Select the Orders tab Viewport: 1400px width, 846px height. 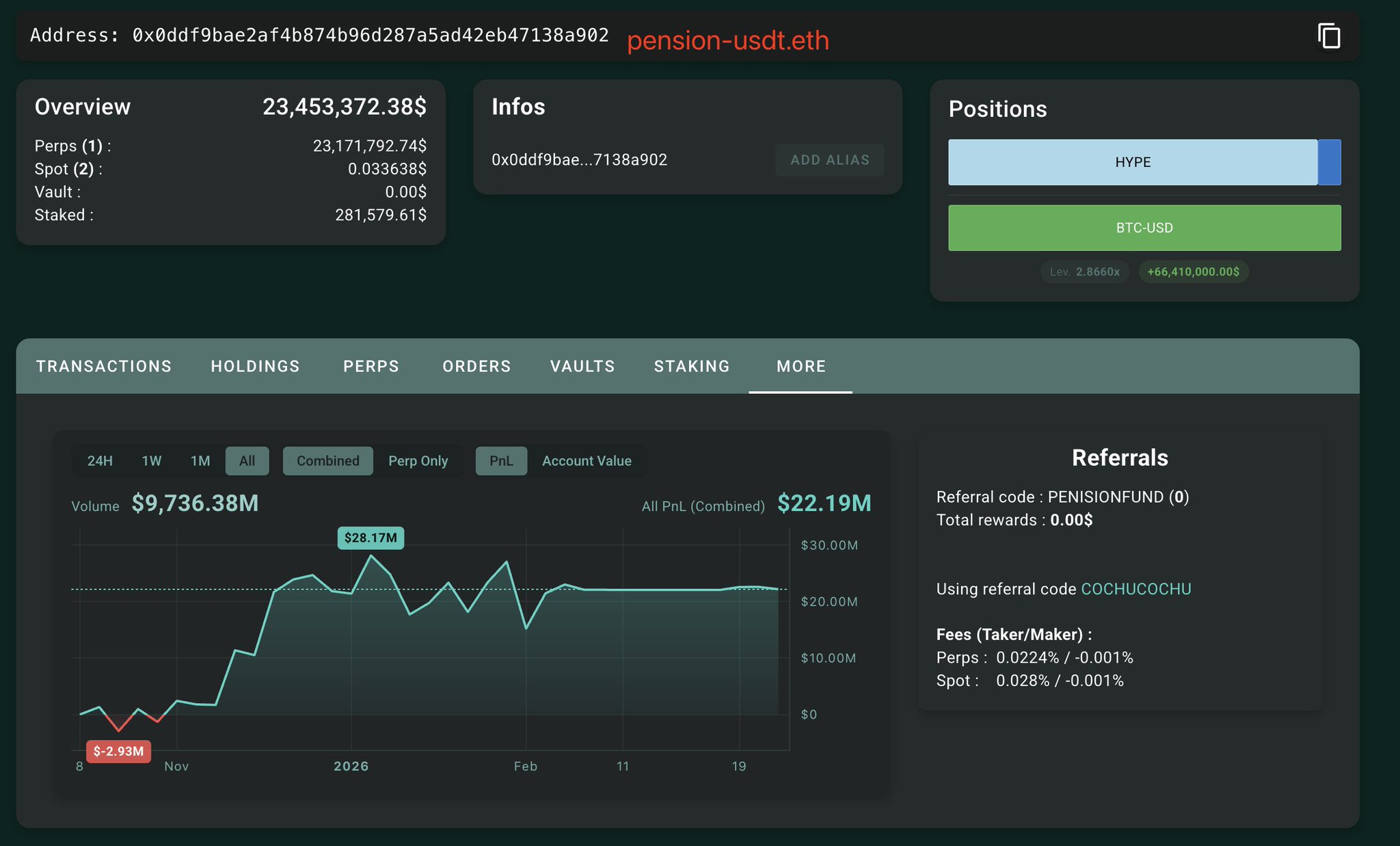(476, 367)
